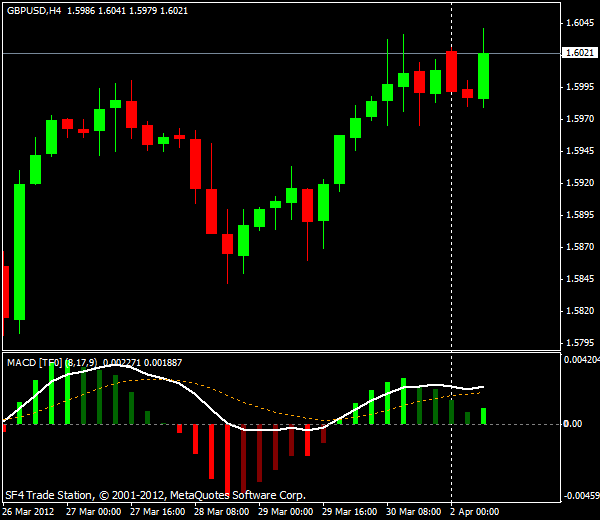Select the MACD indicator label
600x520 pixels.
point(34,362)
